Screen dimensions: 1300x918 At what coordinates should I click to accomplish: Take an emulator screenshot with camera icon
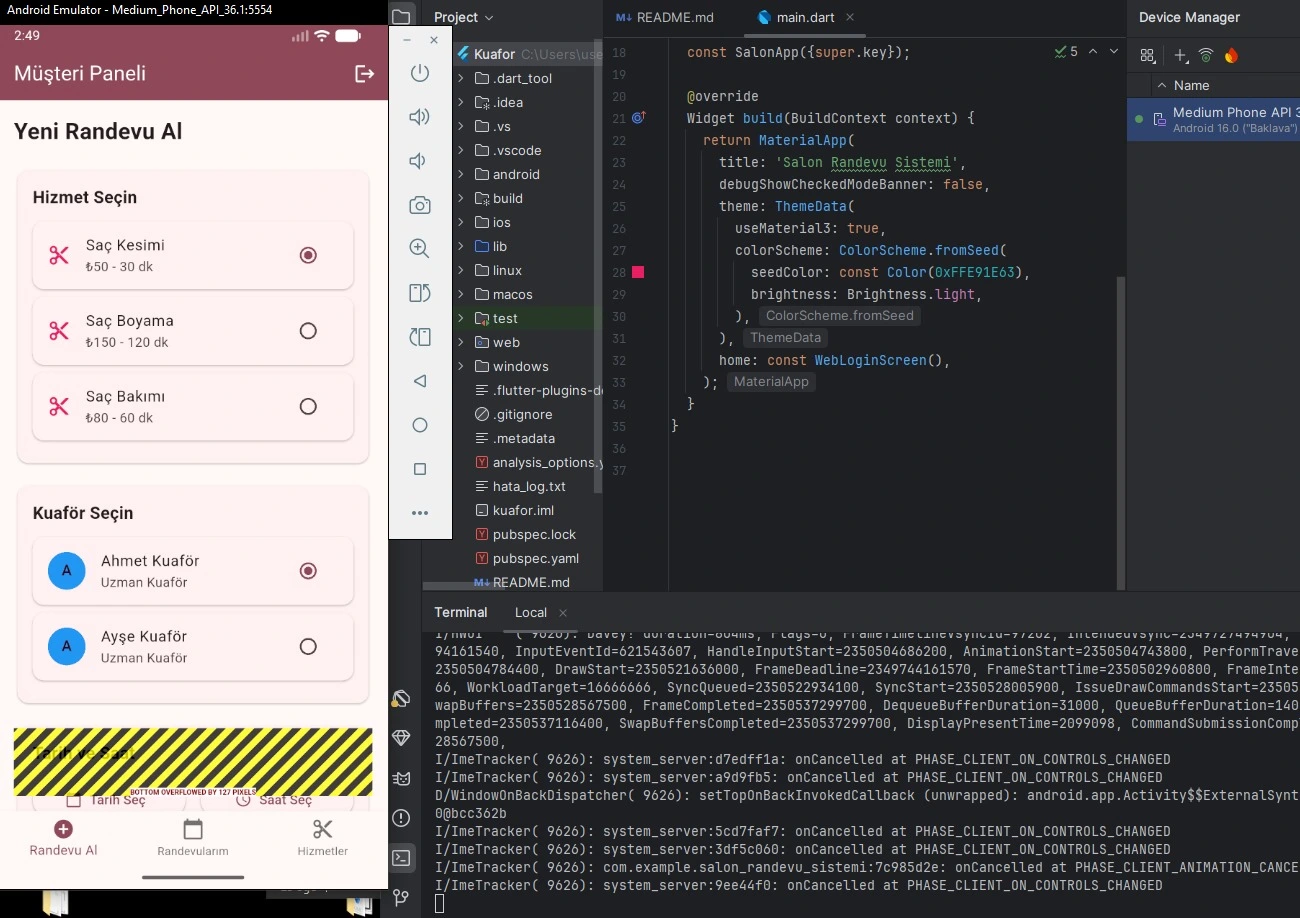coord(420,205)
